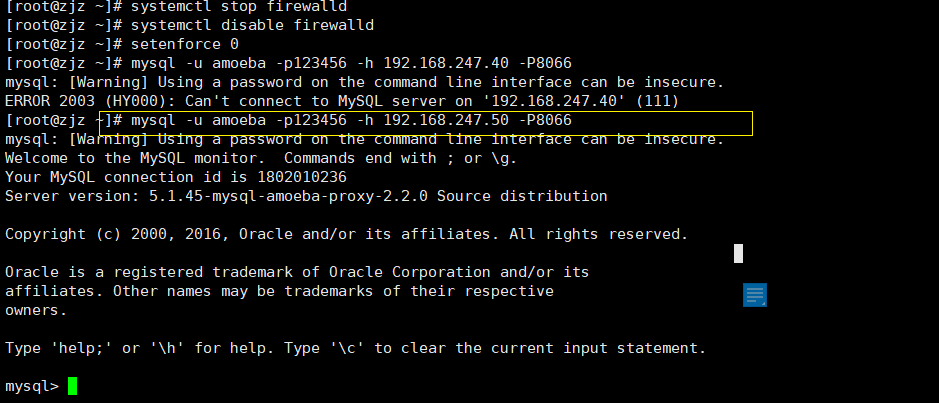Image resolution: width=939 pixels, height=403 pixels.
Task: Click the Copyright (c) 2000, 2016 line
Action: 346,234
